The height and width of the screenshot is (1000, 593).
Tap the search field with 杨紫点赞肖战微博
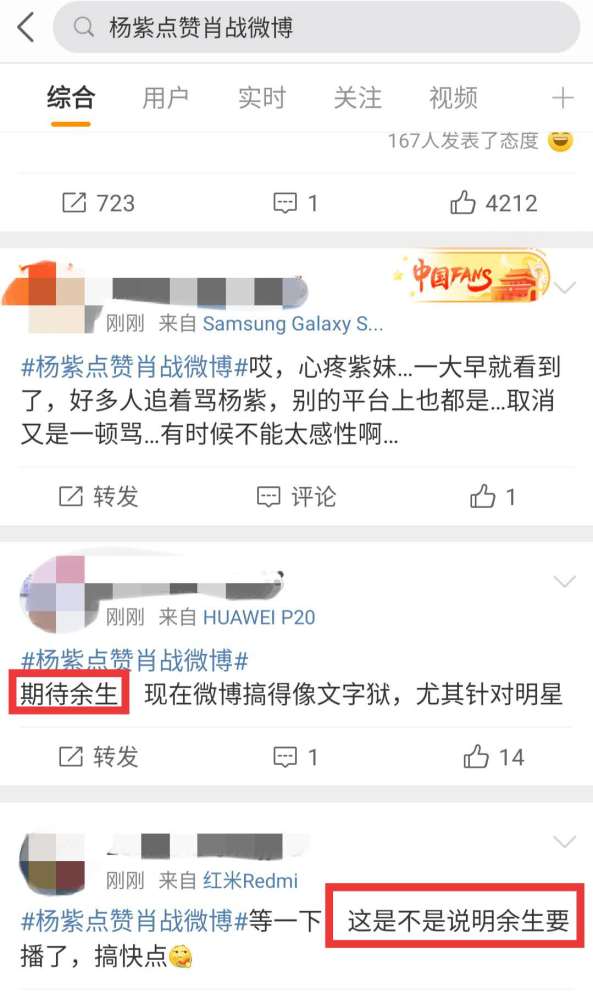pos(316,27)
